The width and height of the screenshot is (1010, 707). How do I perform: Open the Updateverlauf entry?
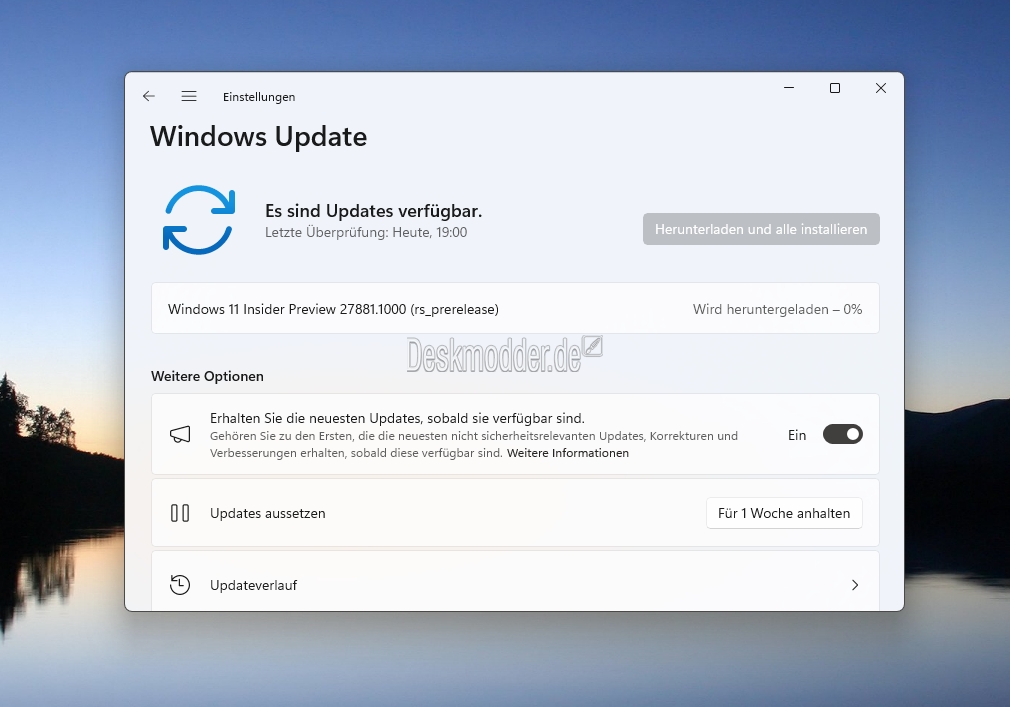(515, 581)
